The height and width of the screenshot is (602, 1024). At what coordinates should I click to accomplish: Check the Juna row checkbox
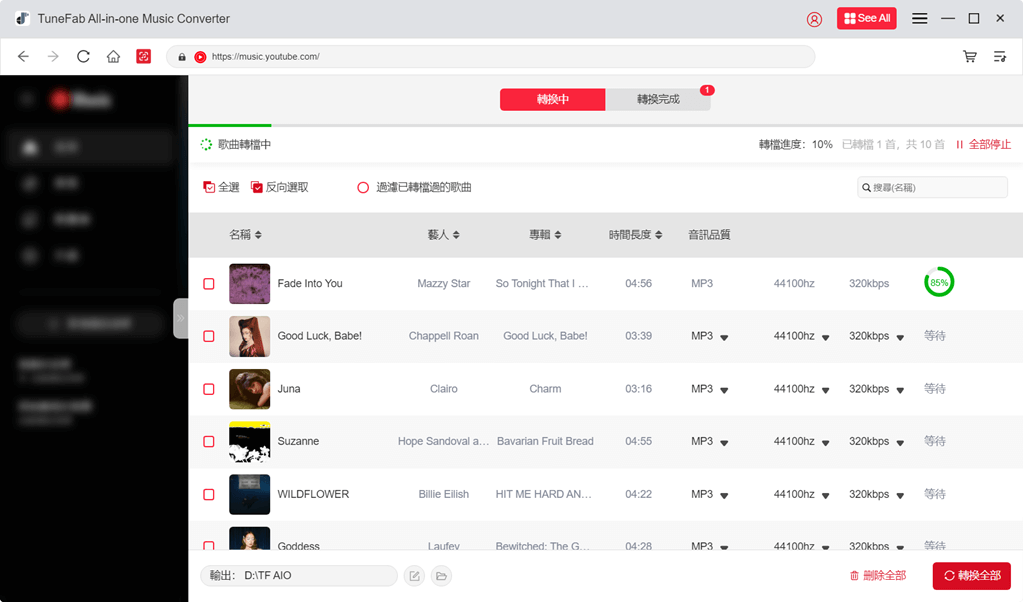209,389
